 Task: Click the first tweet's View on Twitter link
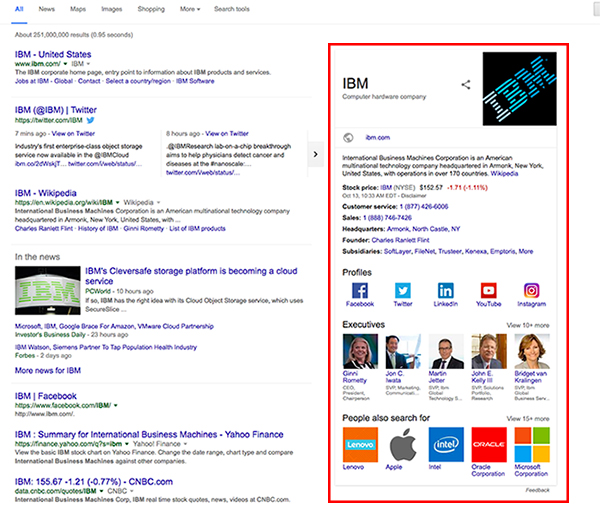pos(73,134)
